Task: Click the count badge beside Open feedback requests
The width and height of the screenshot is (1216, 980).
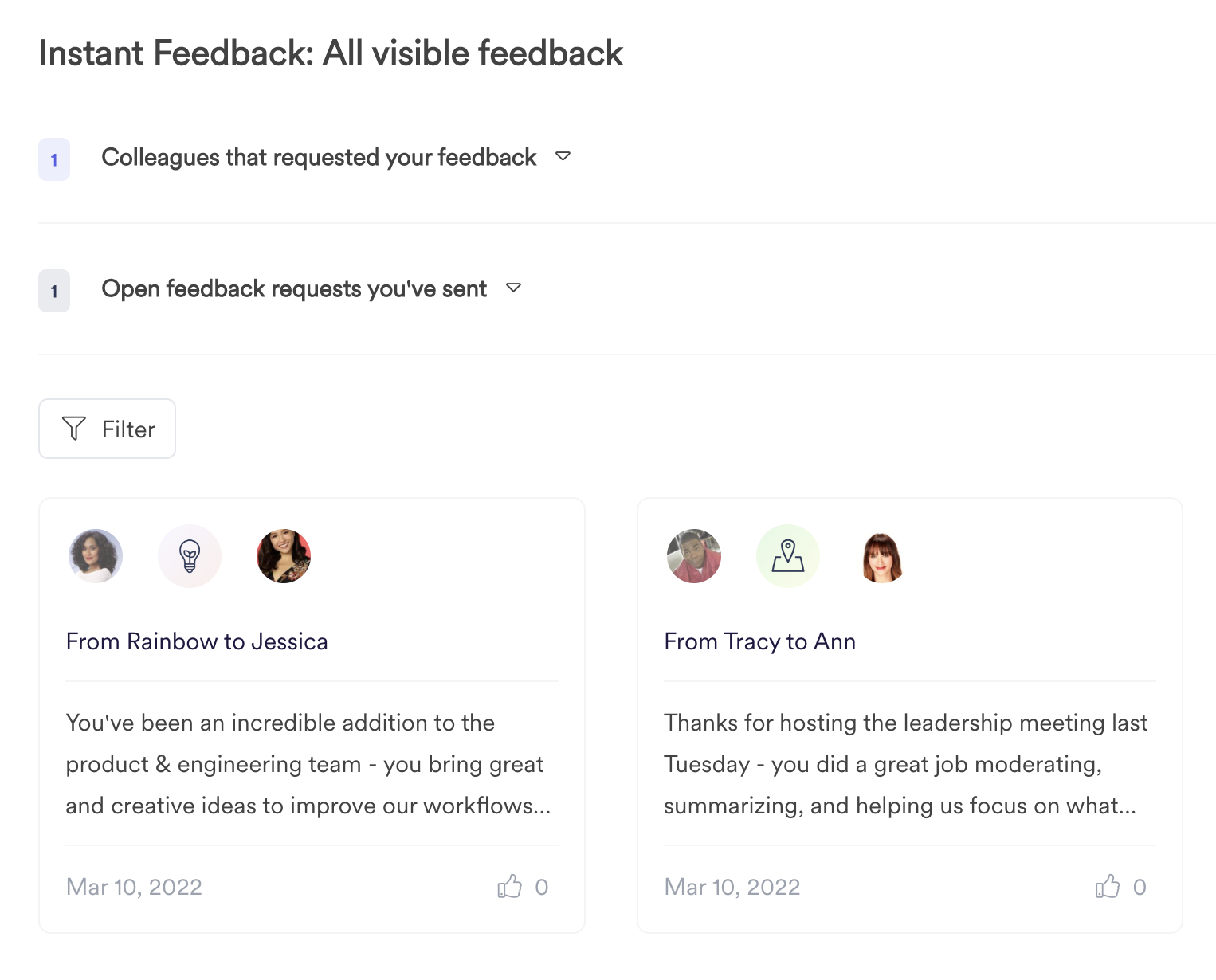Action: (x=54, y=291)
